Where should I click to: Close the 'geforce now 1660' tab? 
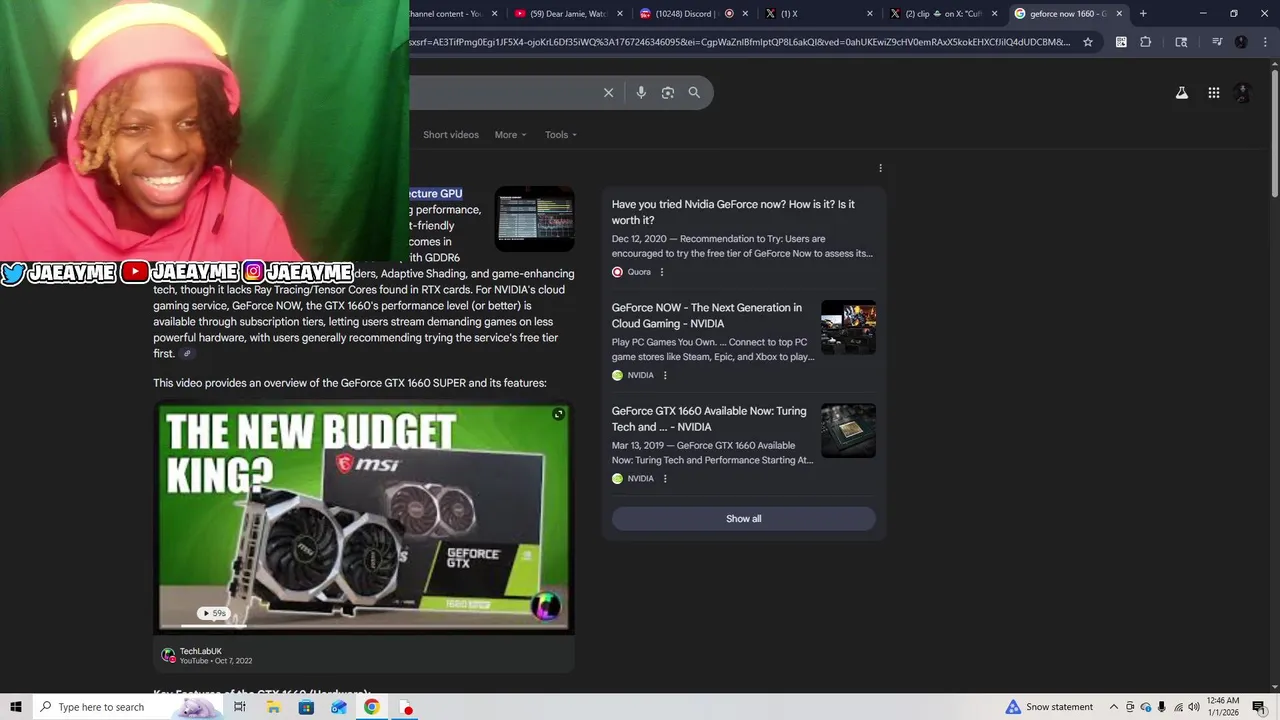pos(1119,13)
